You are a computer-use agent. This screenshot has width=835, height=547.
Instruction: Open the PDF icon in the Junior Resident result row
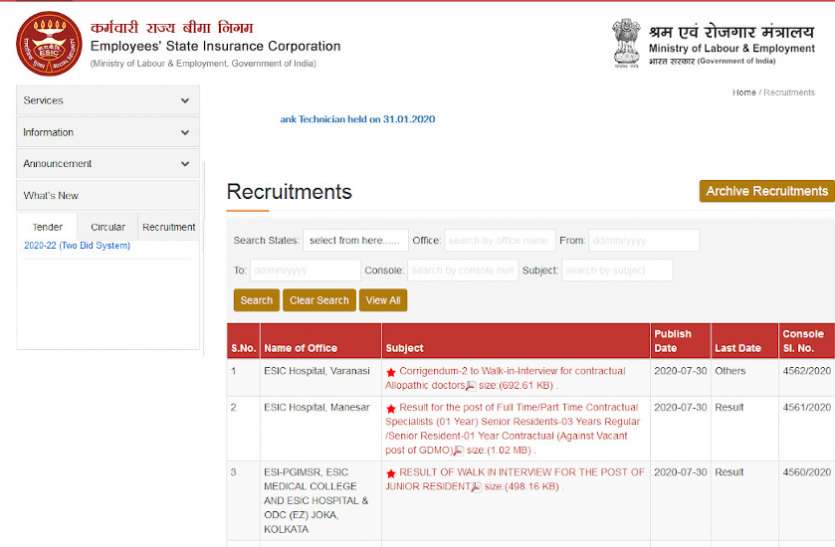click(476, 487)
